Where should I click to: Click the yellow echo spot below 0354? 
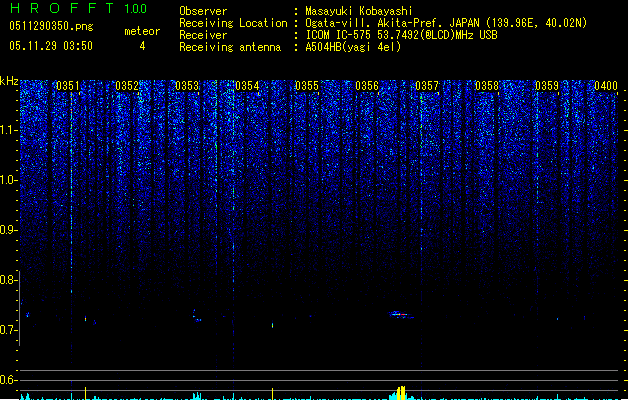pyautogui.click(x=272, y=325)
